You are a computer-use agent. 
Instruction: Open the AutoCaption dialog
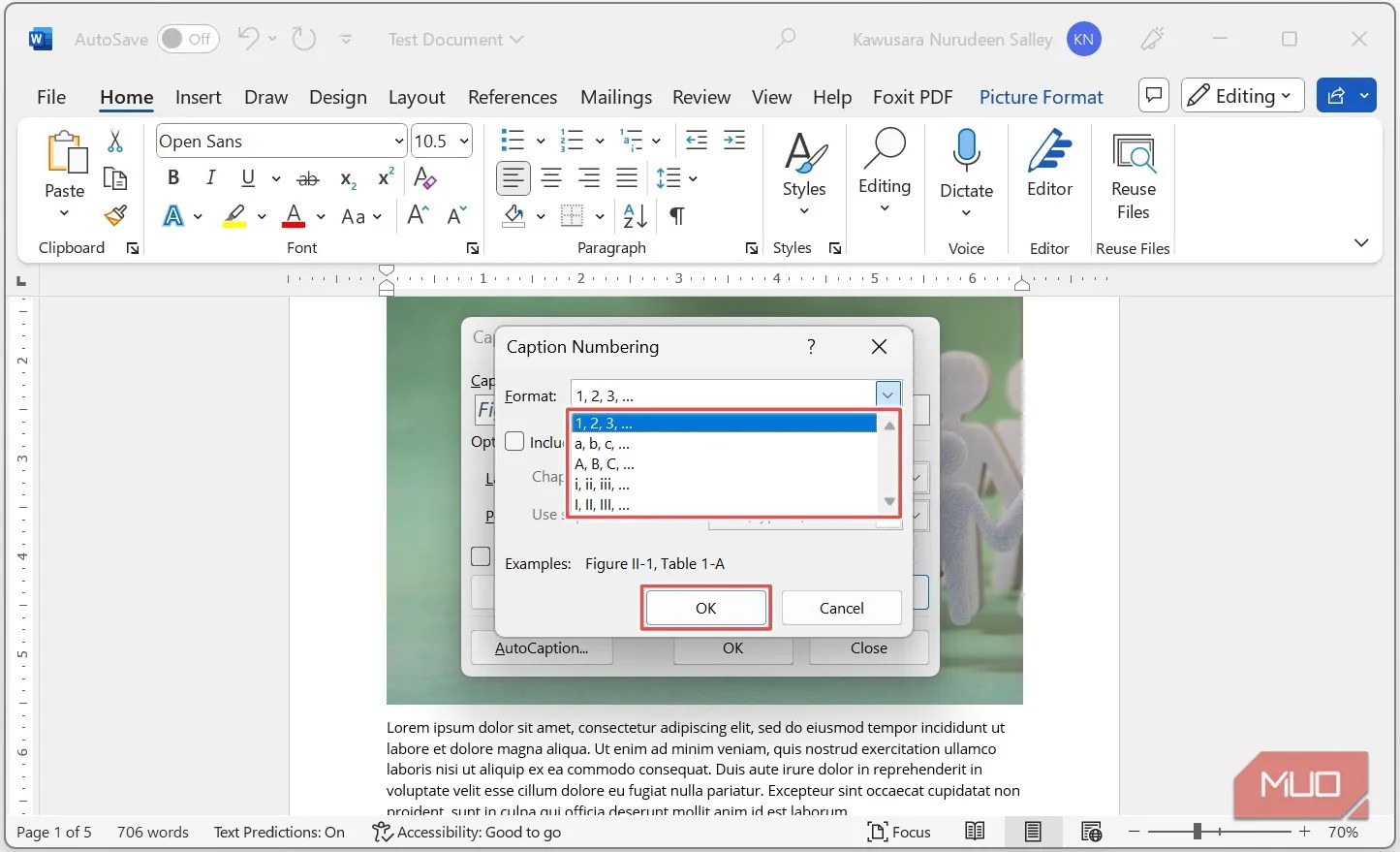542,647
